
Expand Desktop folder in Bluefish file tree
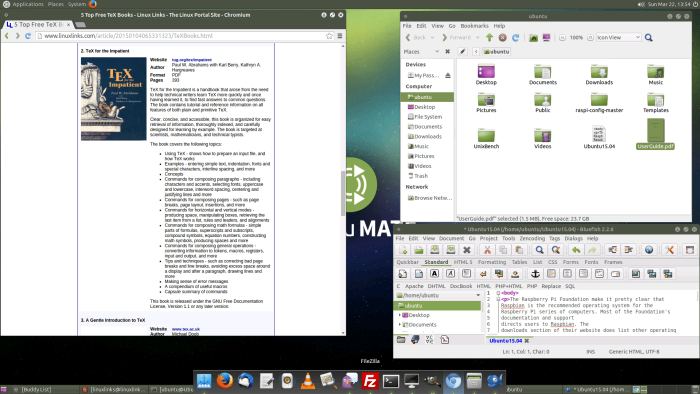click(400, 315)
